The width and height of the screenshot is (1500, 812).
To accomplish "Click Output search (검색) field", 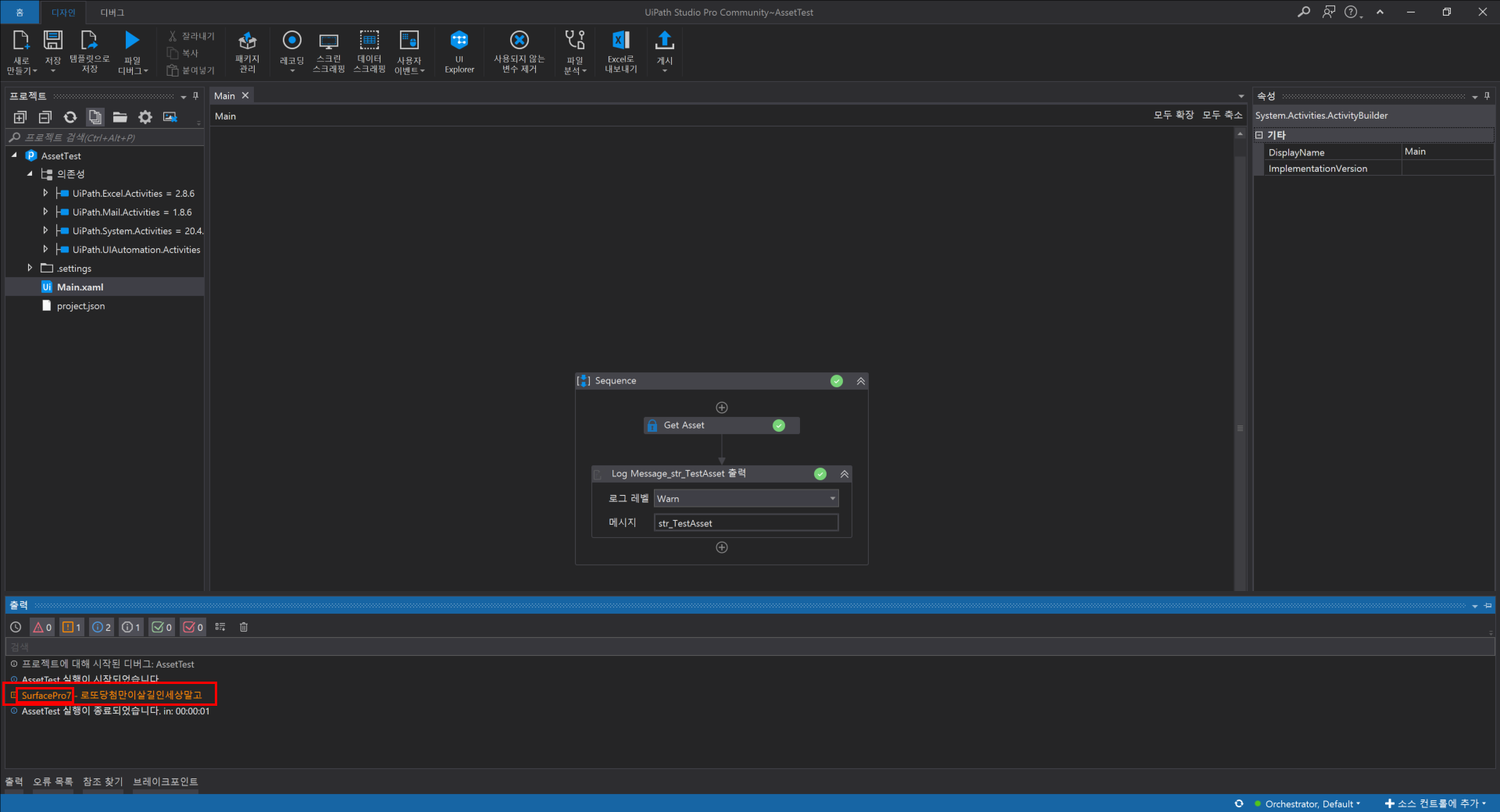I will click(x=750, y=646).
